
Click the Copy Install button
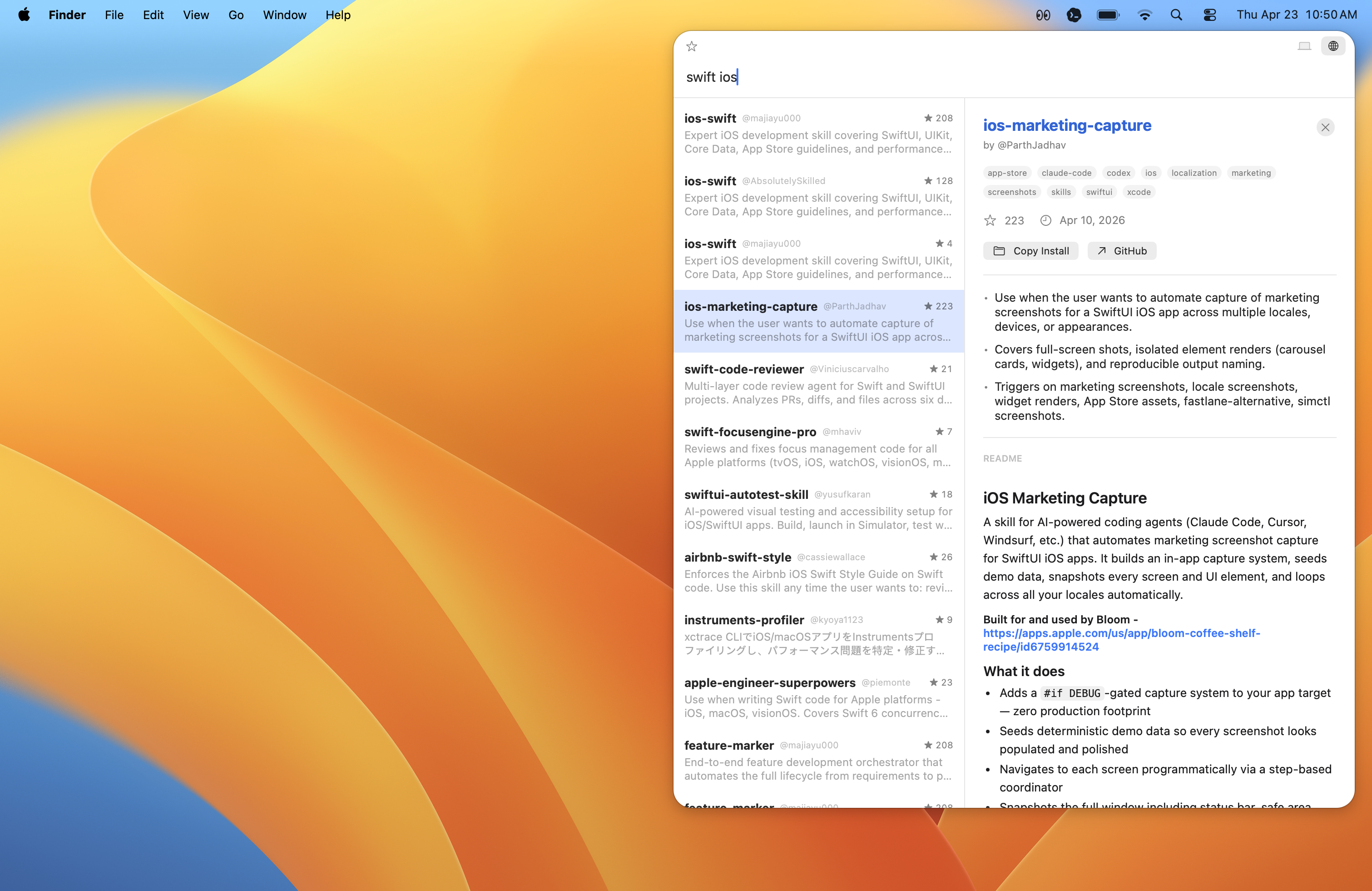tap(1031, 251)
